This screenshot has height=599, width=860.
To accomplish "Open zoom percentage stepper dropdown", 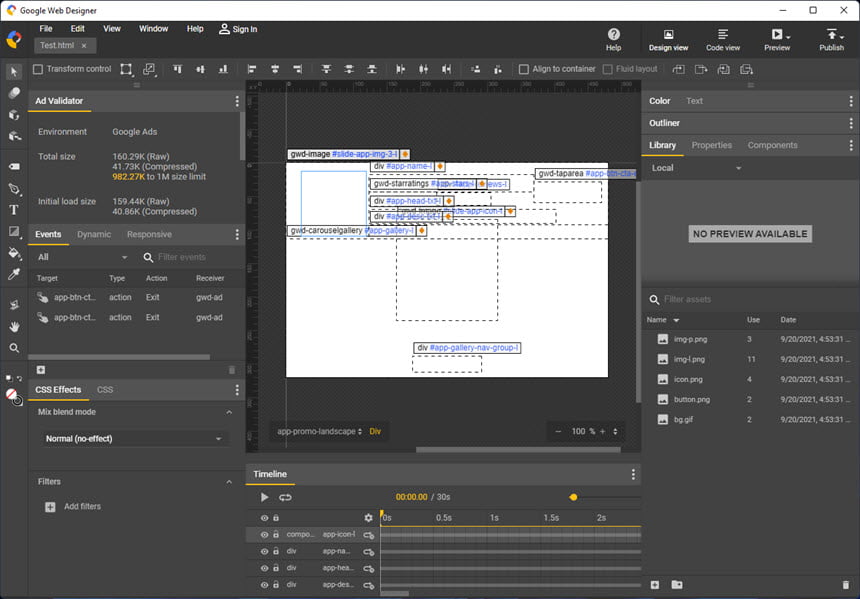I will tap(615, 431).
